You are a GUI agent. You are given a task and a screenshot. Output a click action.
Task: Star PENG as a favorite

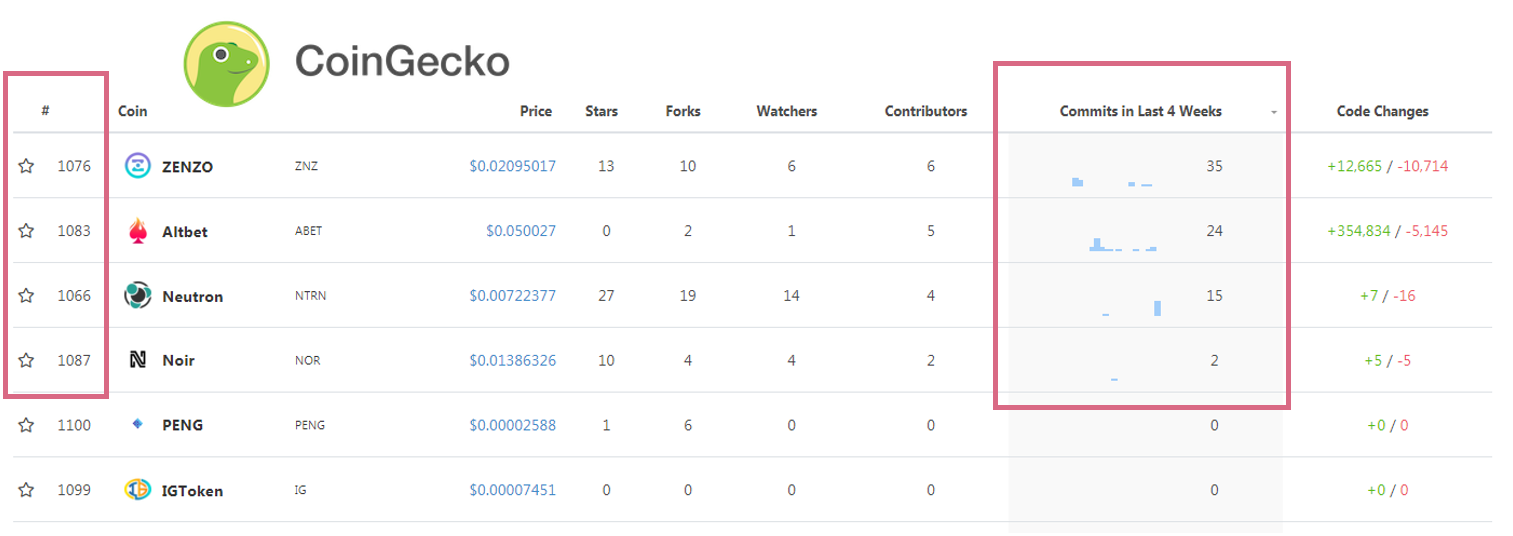click(x=27, y=425)
